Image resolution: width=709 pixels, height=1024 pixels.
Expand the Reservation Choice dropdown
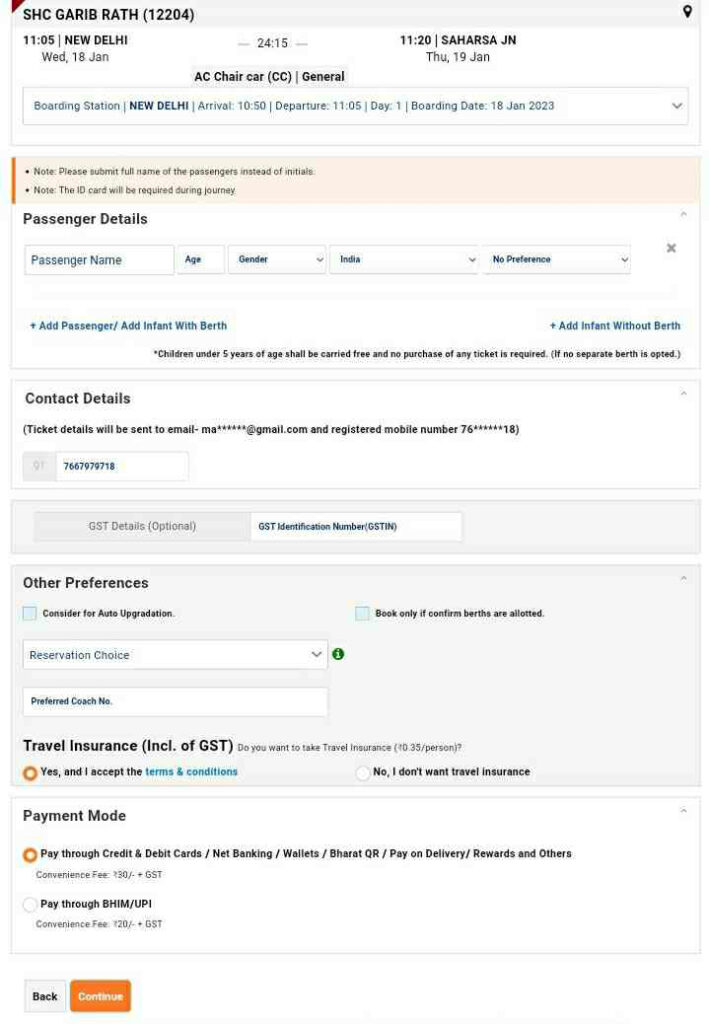click(174, 655)
